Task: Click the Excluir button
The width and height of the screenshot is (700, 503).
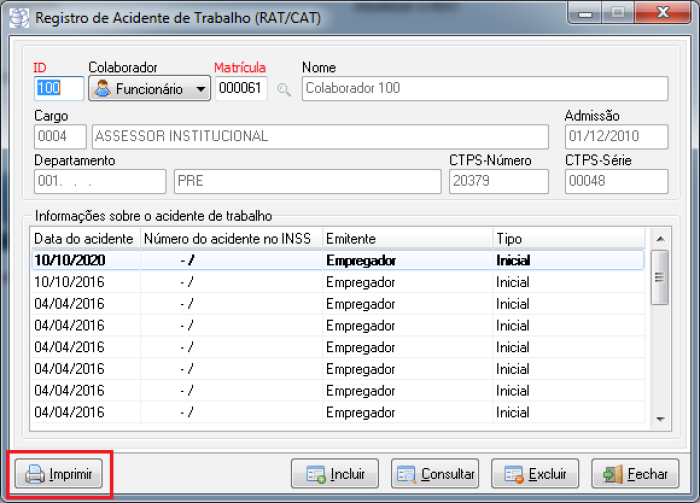Action: coord(536,474)
